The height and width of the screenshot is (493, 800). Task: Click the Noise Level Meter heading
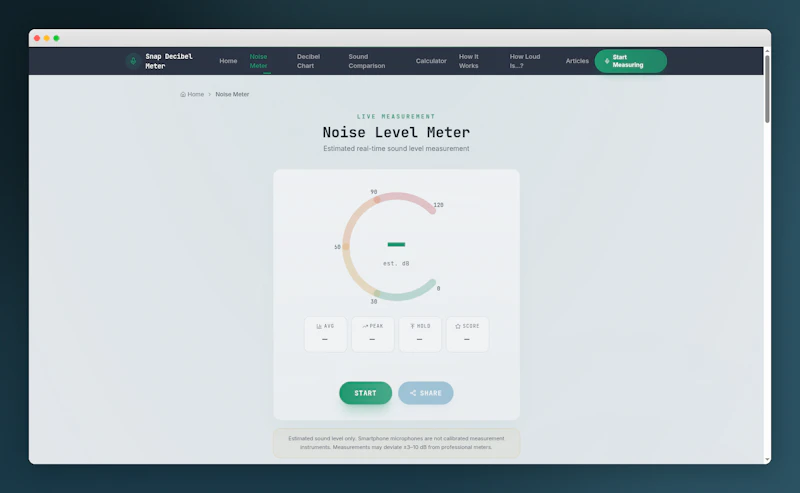pos(396,132)
